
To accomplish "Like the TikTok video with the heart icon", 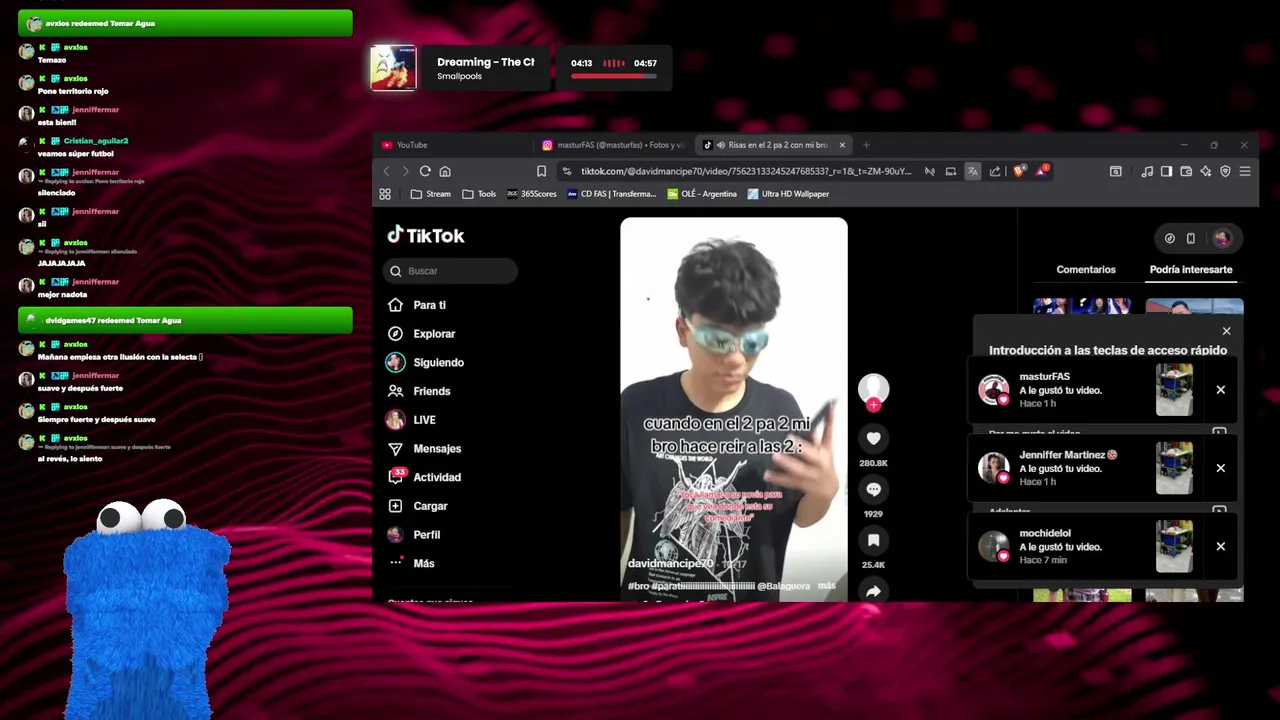I will tap(873, 438).
